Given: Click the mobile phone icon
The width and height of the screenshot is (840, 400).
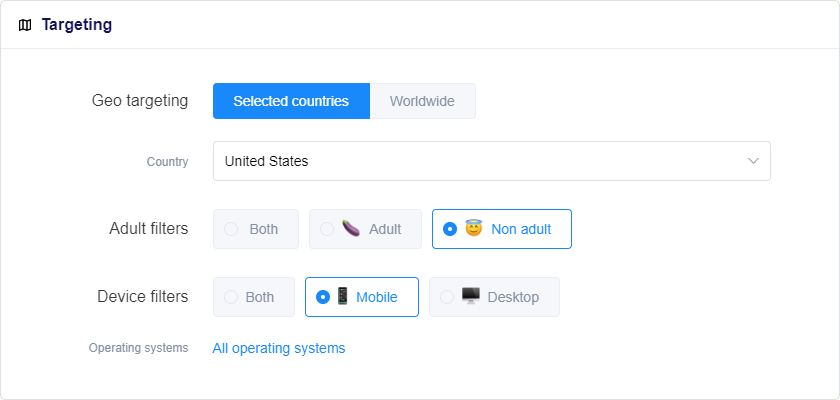Looking at the screenshot, I should (x=342, y=296).
